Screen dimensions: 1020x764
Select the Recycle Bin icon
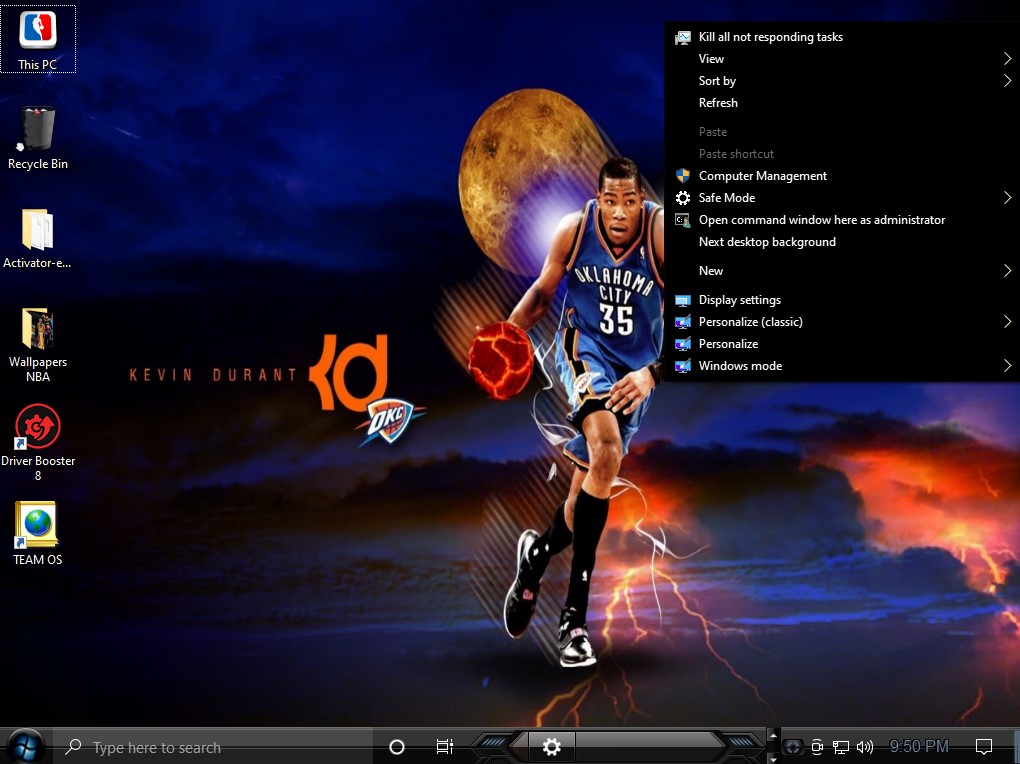(x=38, y=138)
